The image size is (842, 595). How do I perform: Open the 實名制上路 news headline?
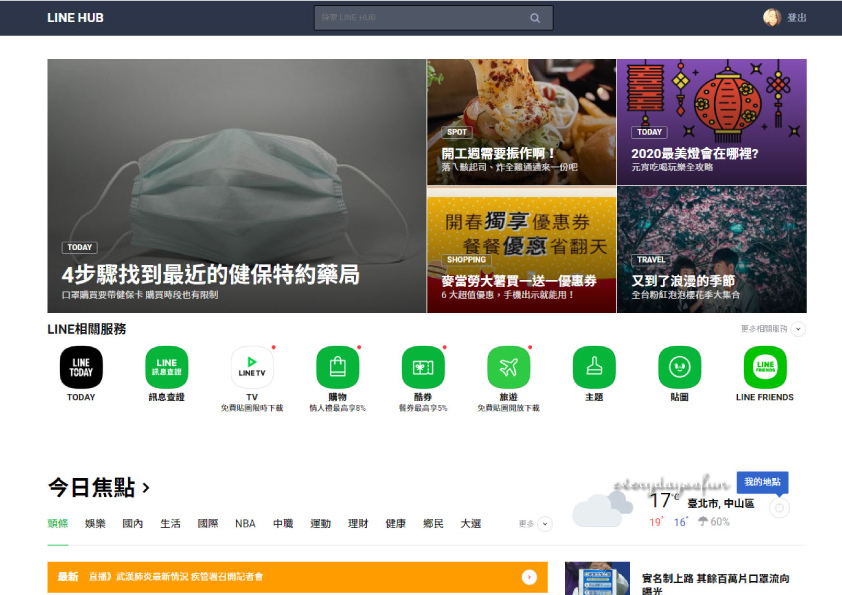pyautogui.click(x=716, y=584)
